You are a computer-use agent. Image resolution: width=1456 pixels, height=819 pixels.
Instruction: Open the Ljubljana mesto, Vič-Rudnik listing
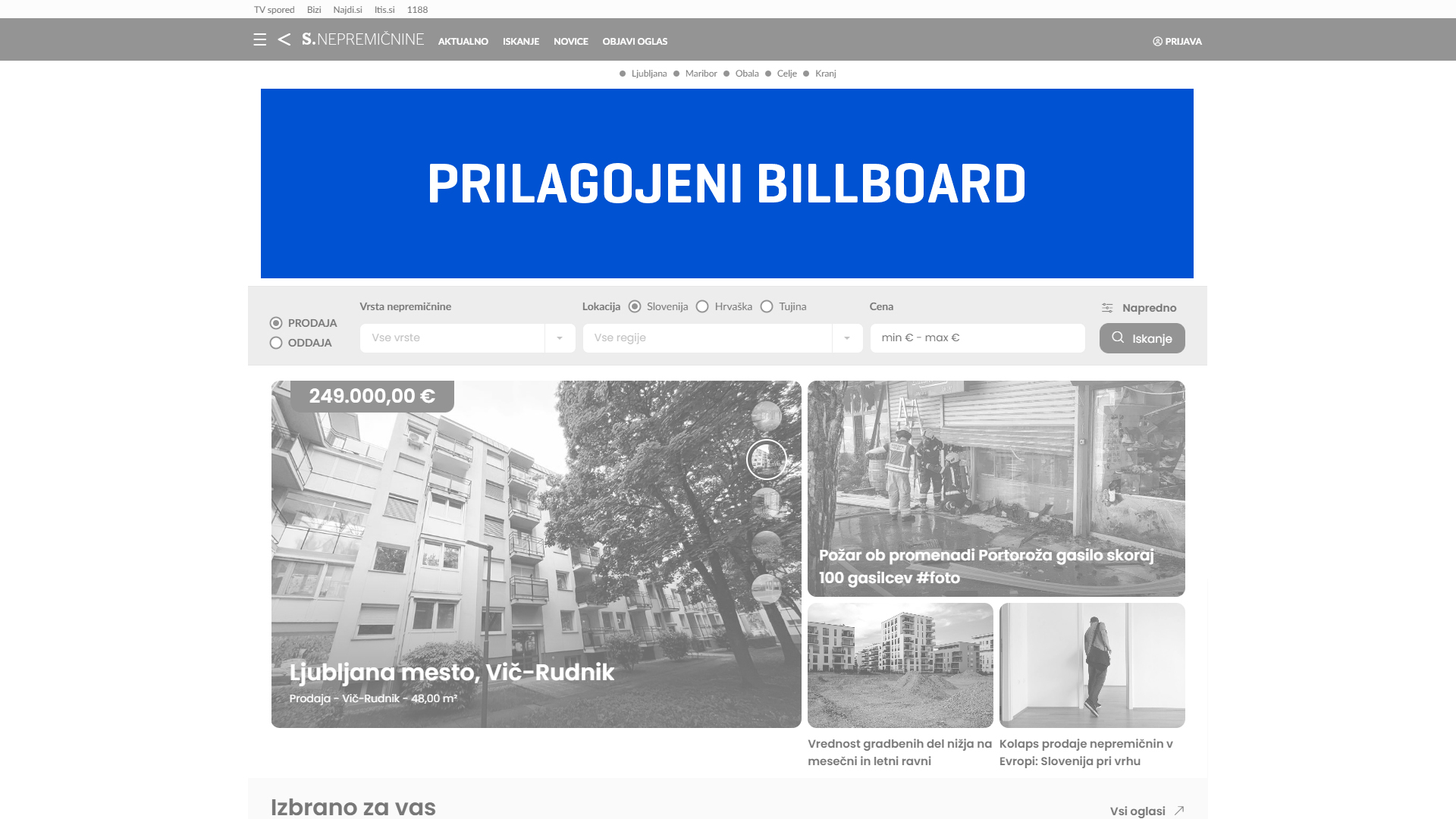(452, 673)
